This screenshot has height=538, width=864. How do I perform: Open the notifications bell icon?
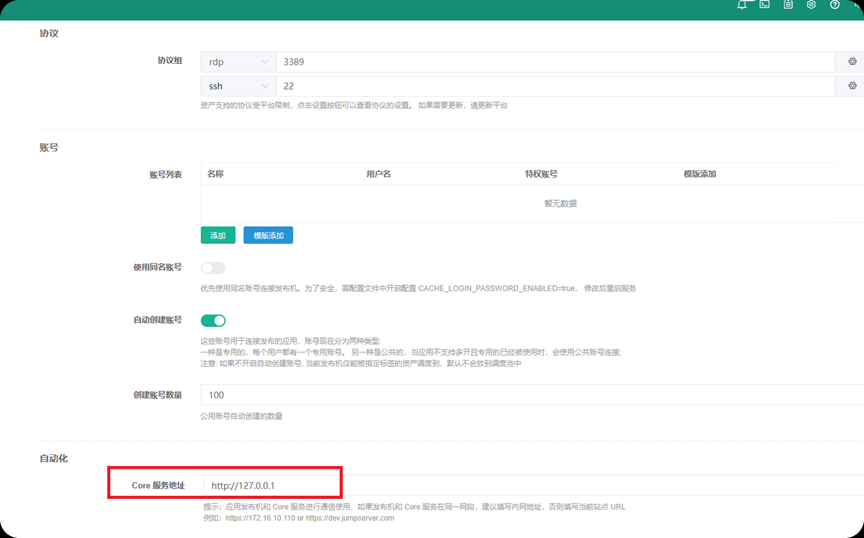(x=742, y=4)
